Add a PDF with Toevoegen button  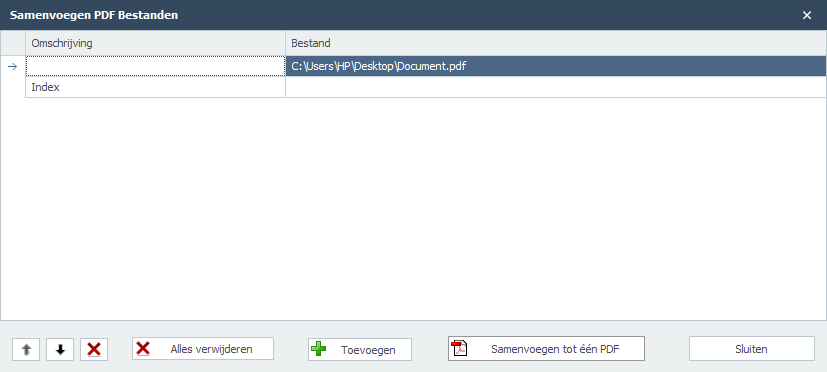360,349
